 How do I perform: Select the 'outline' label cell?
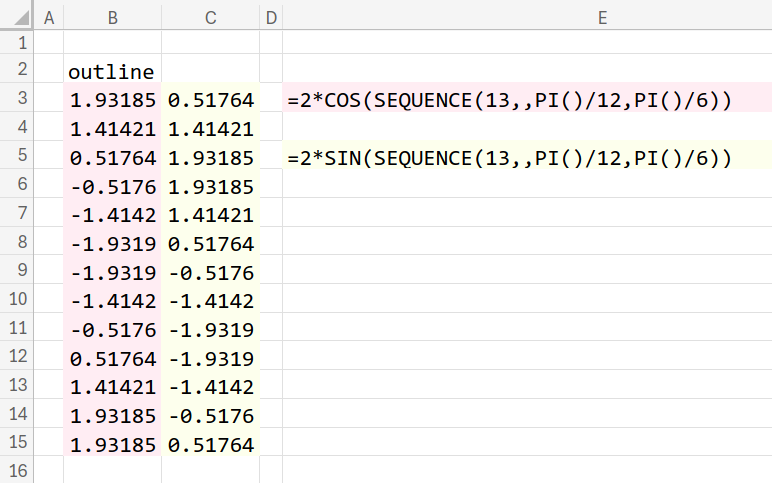[112, 72]
